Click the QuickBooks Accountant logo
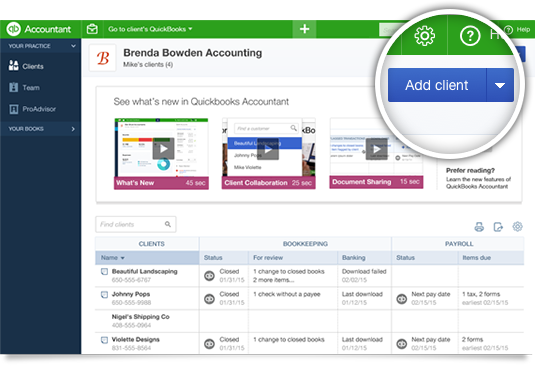The image size is (535, 372). [39, 29]
